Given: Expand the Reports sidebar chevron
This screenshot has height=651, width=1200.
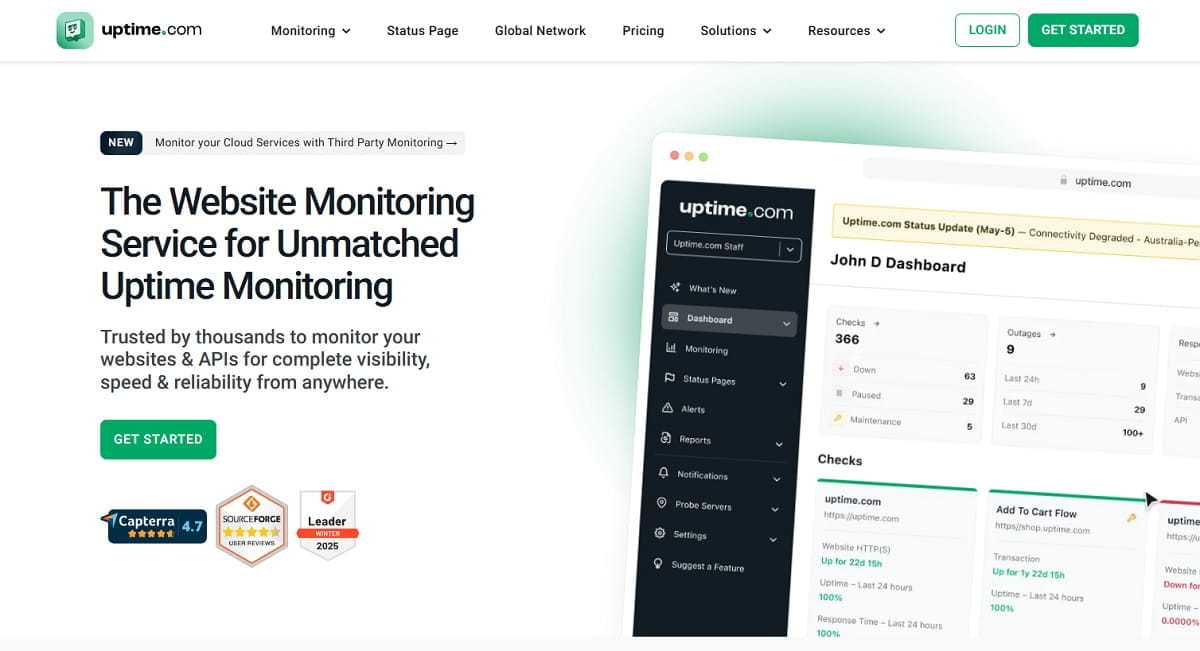Looking at the screenshot, I should coord(779,444).
